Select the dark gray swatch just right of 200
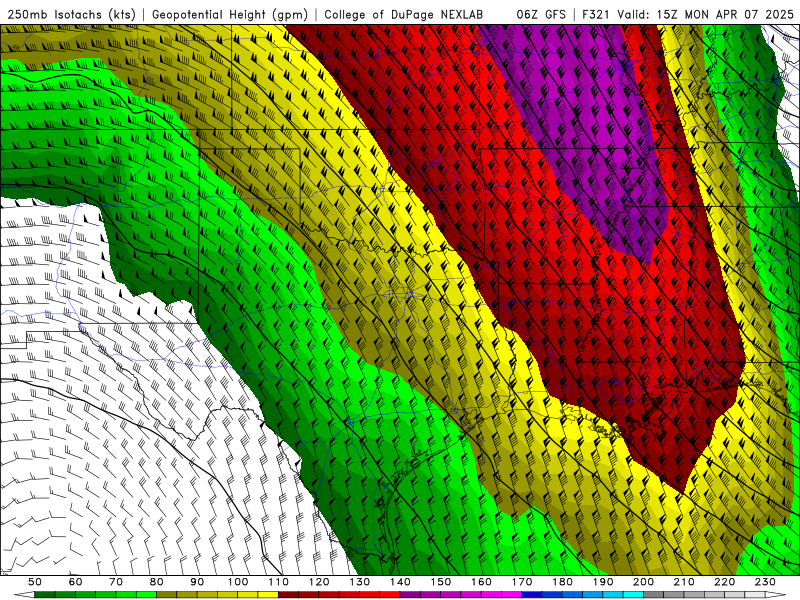800x600 pixels. pyautogui.click(x=654, y=595)
